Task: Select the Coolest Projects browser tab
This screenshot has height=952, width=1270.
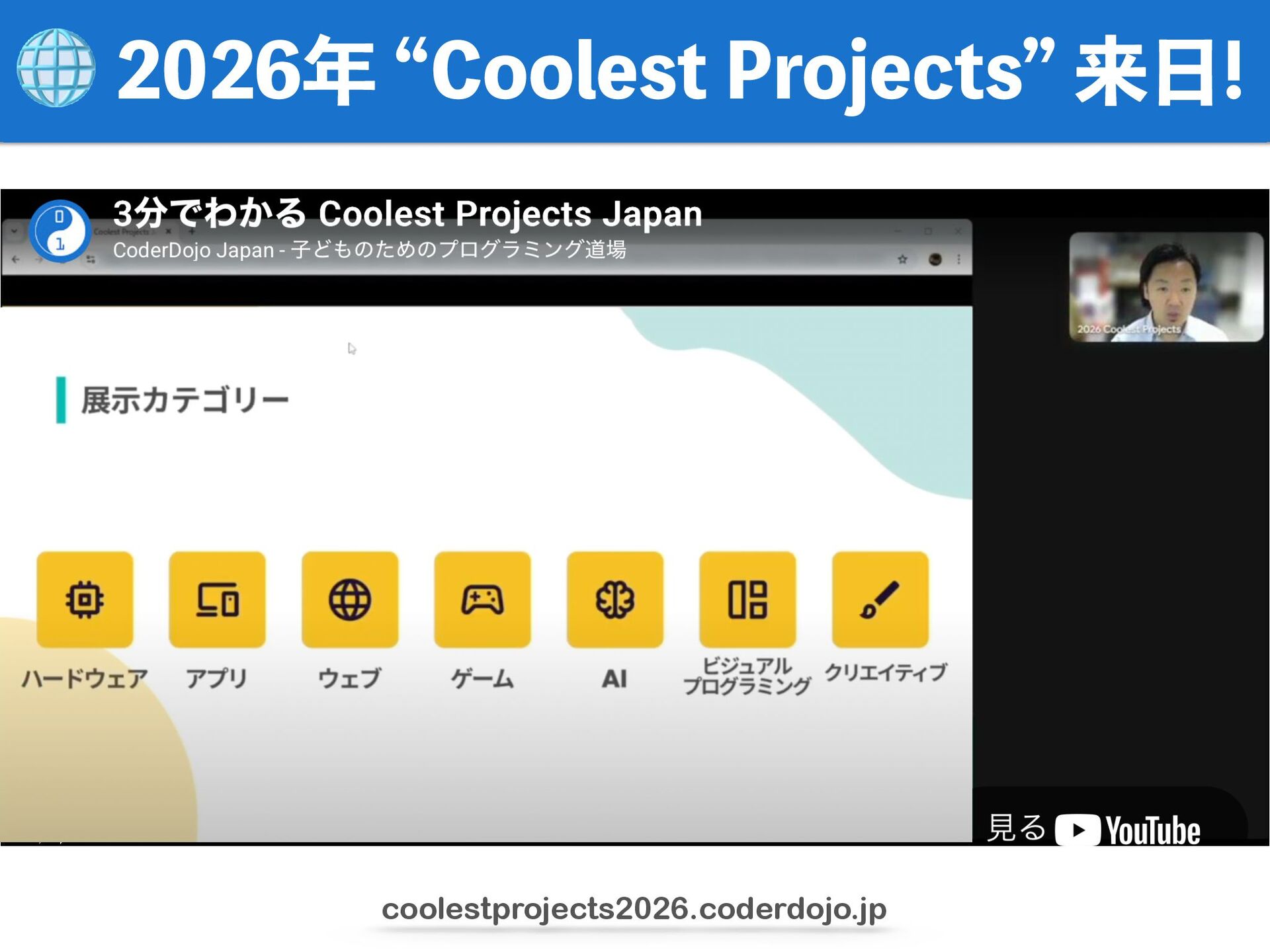Action: (122, 231)
